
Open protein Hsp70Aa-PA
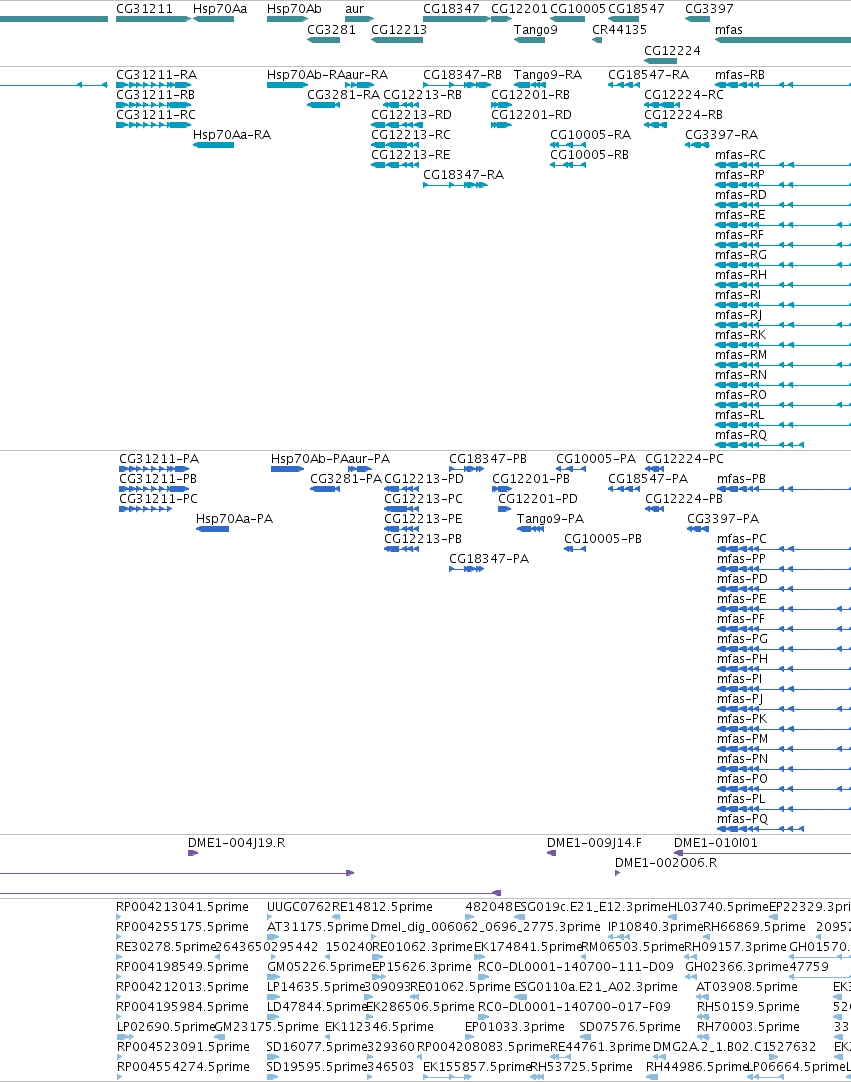213,529
